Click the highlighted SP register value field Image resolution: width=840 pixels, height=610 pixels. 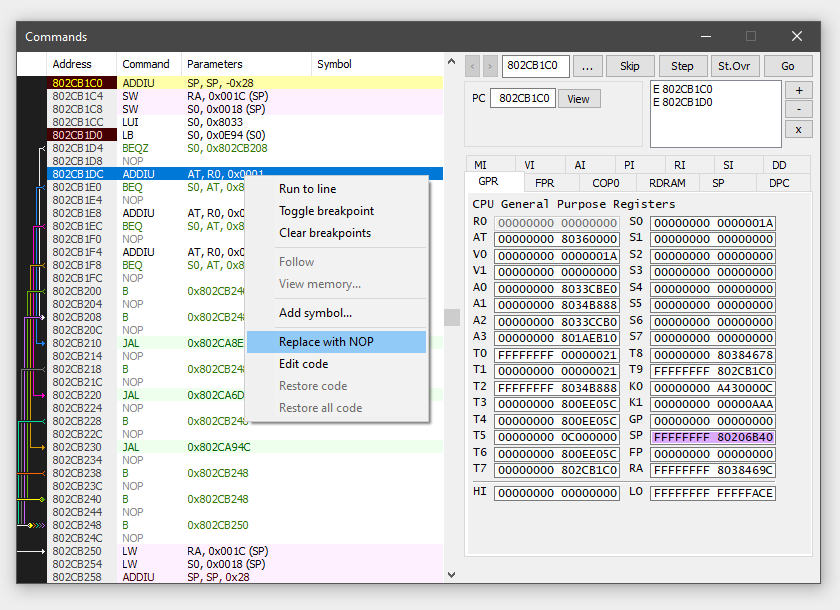coord(712,437)
